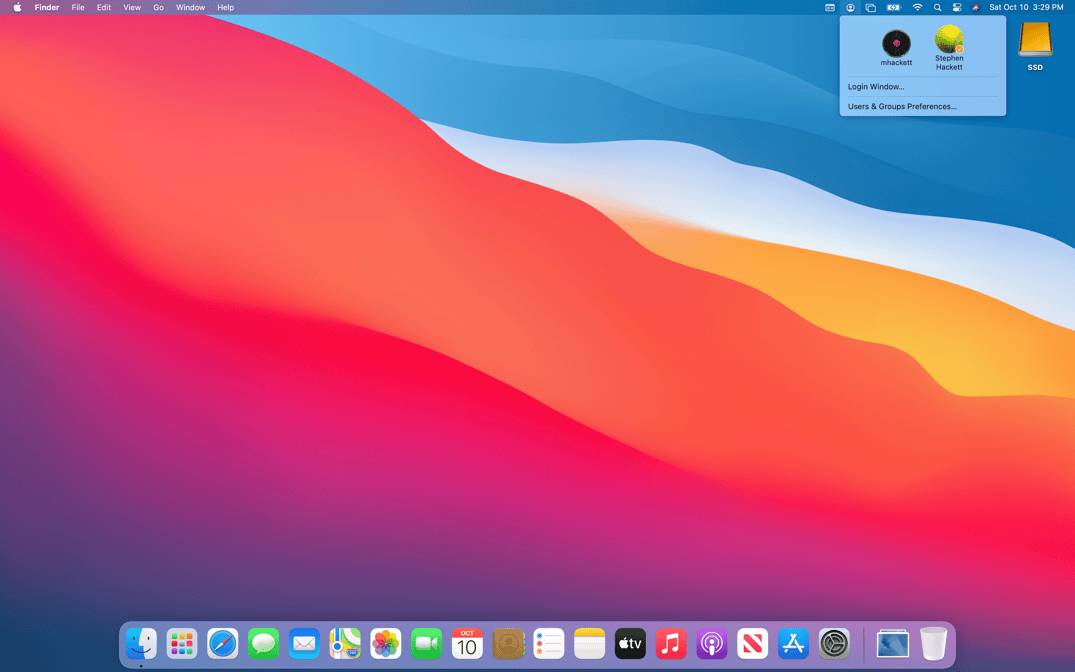
Task: Open Launchpad in the Dock
Action: coord(182,644)
